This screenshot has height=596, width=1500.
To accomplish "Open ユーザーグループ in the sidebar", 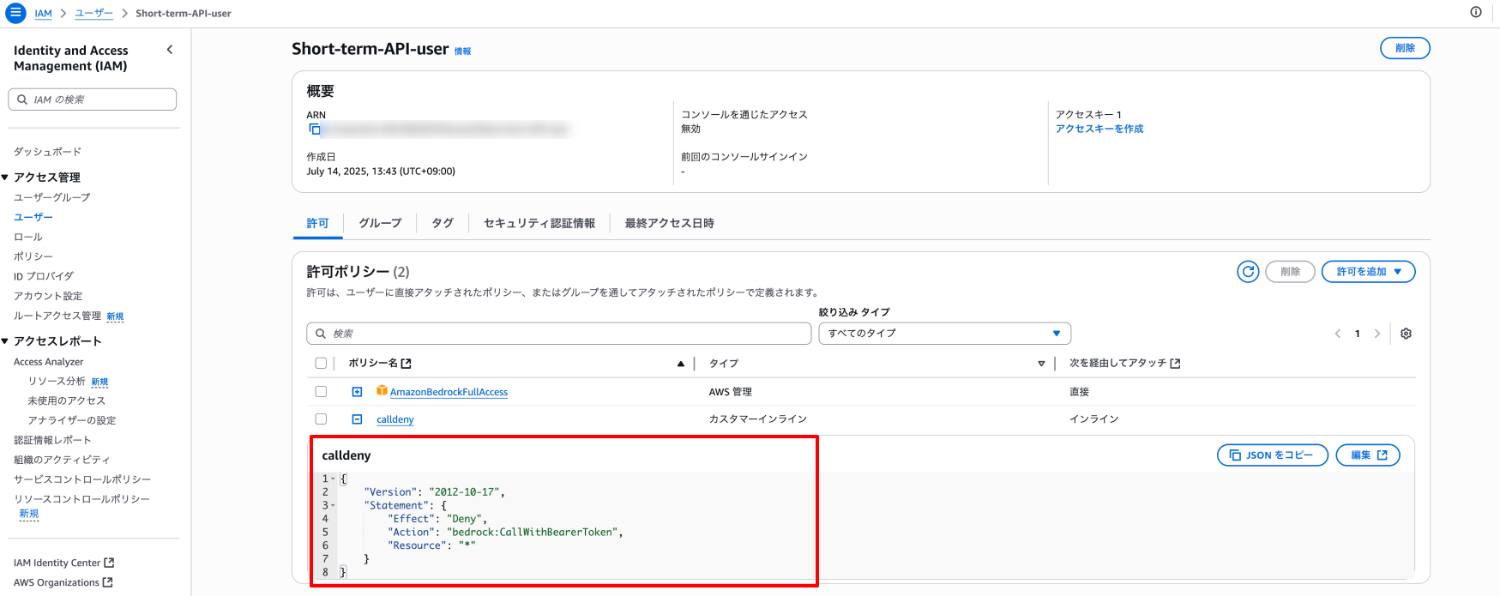I will coord(52,197).
